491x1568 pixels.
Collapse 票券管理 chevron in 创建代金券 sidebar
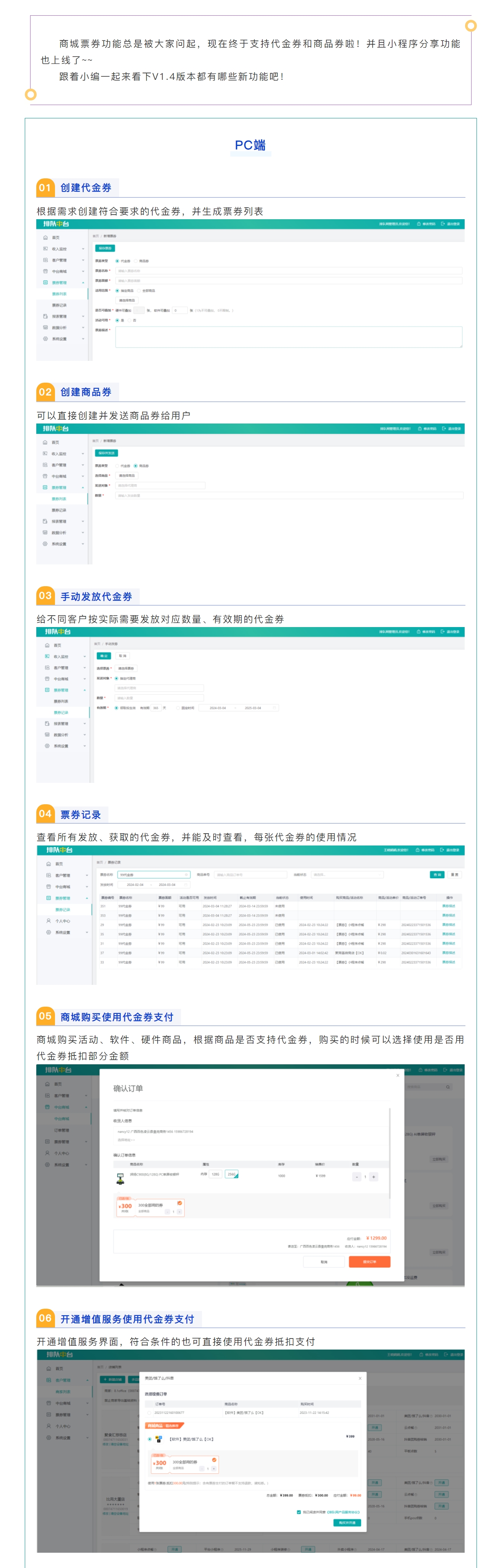pyautogui.click(x=83, y=283)
